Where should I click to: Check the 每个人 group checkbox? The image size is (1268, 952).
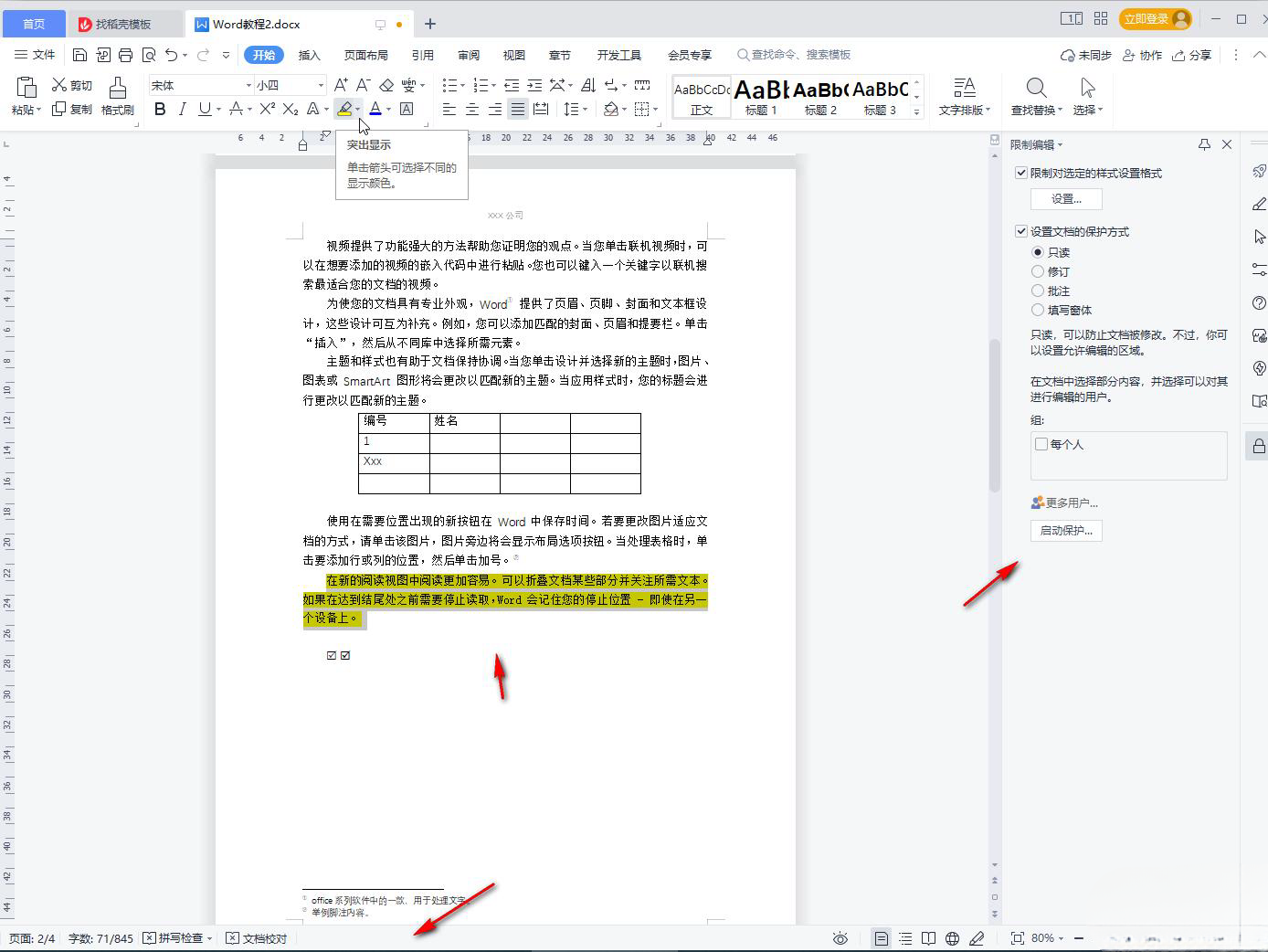tap(1041, 444)
